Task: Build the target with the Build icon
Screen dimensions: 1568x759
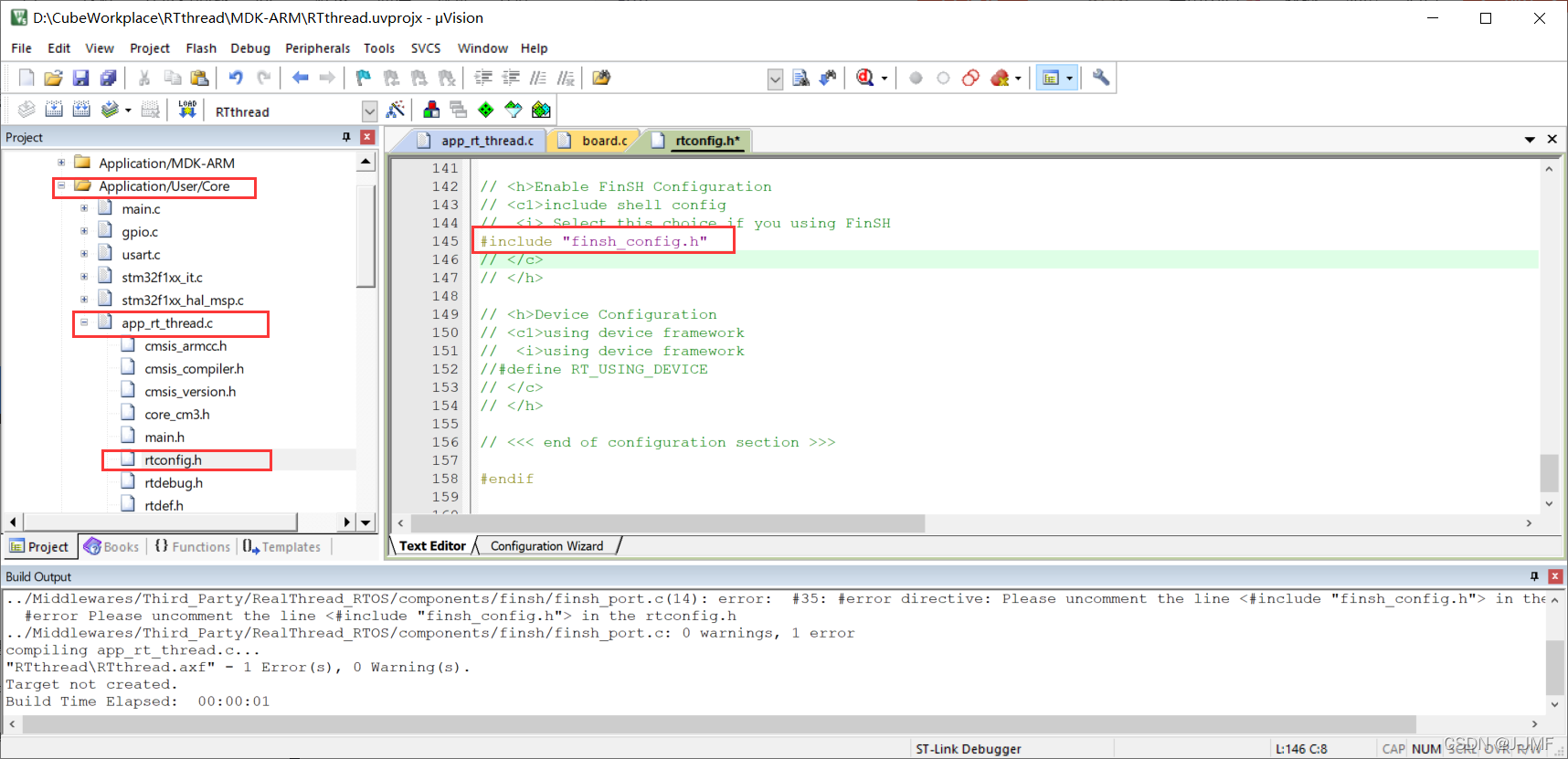Action: click(54, 110)
